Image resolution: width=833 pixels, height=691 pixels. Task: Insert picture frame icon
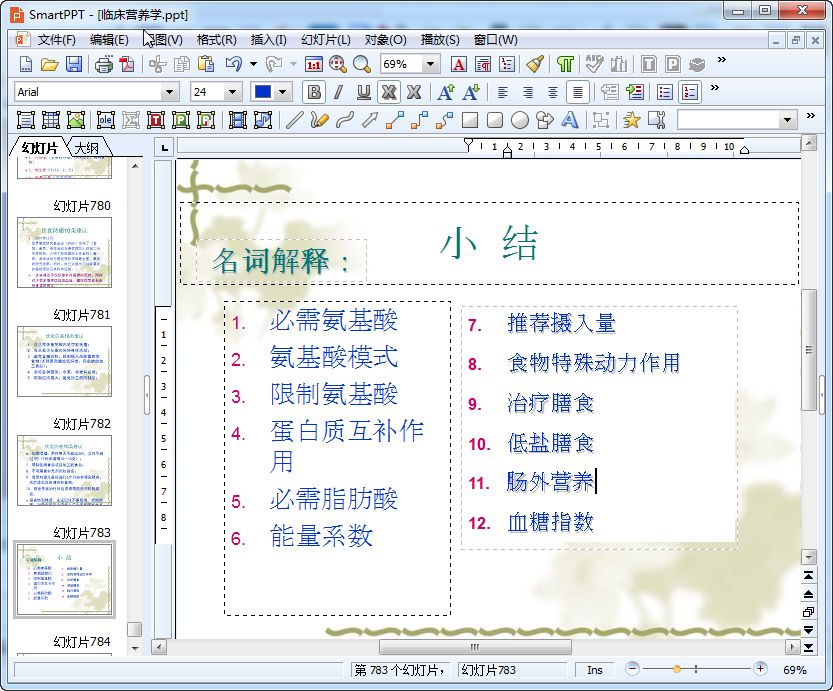click(x=75, y=120)
